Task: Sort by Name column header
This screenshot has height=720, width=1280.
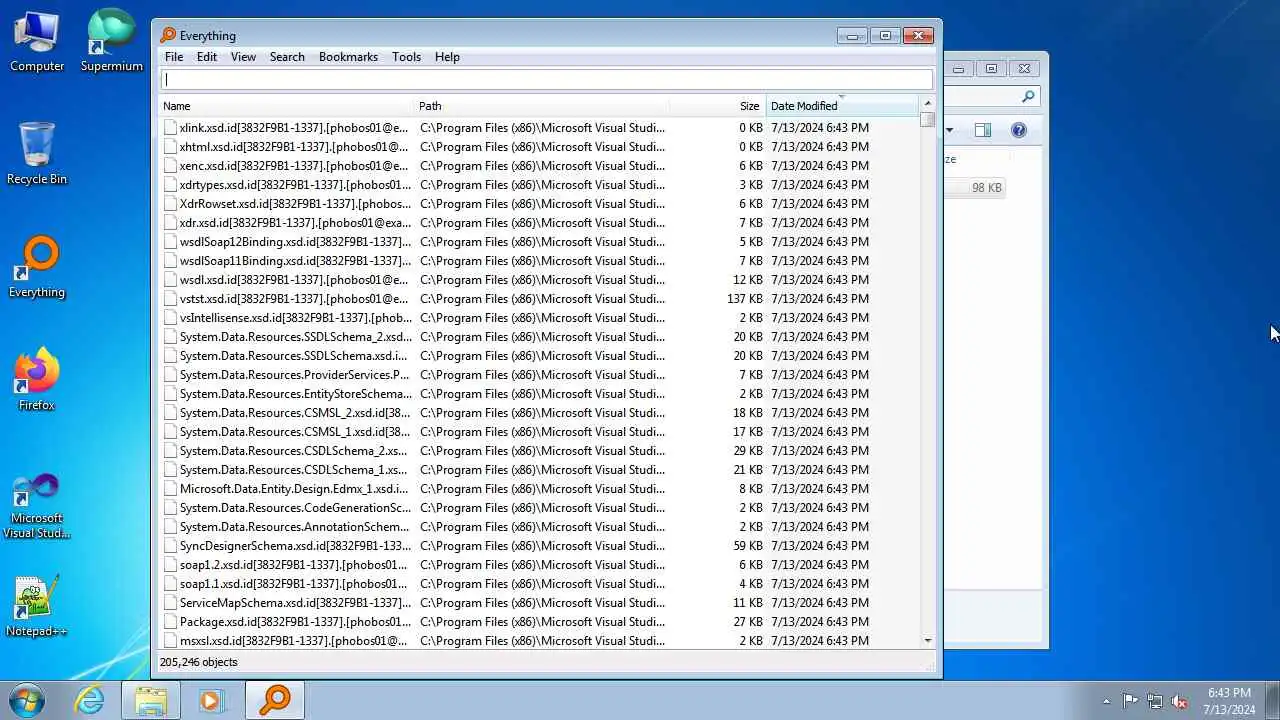Action: pyautogui.click(x=288, y=106)
